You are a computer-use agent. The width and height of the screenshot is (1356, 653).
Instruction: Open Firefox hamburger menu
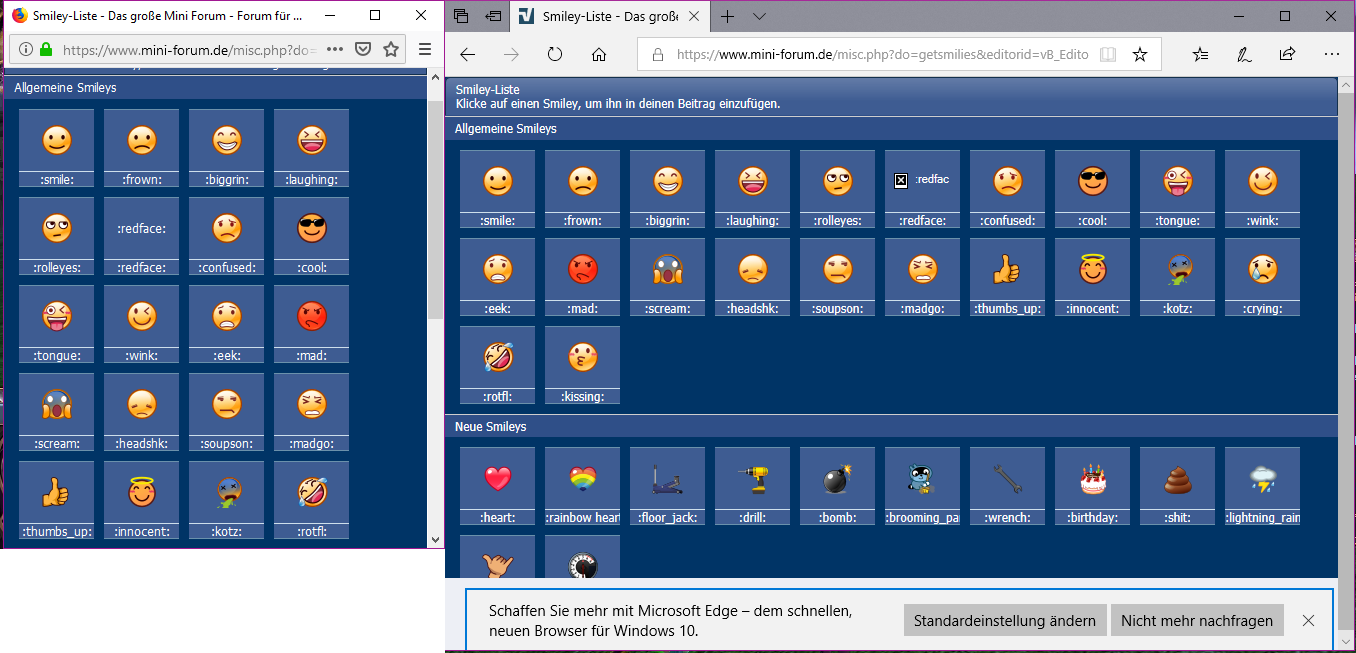[425, 49]
